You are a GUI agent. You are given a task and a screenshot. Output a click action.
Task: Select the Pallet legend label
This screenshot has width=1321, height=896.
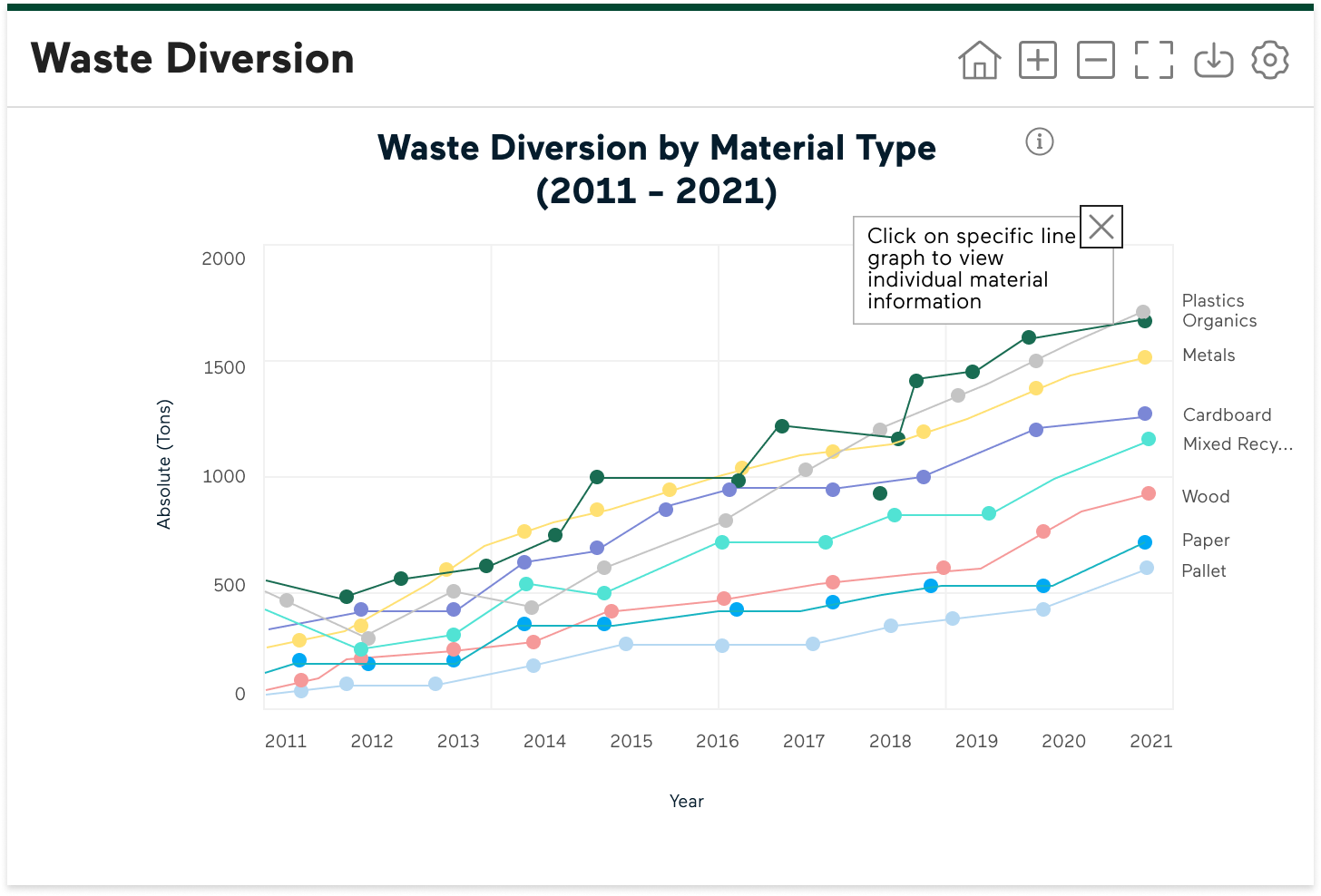tap(1204, 571)
